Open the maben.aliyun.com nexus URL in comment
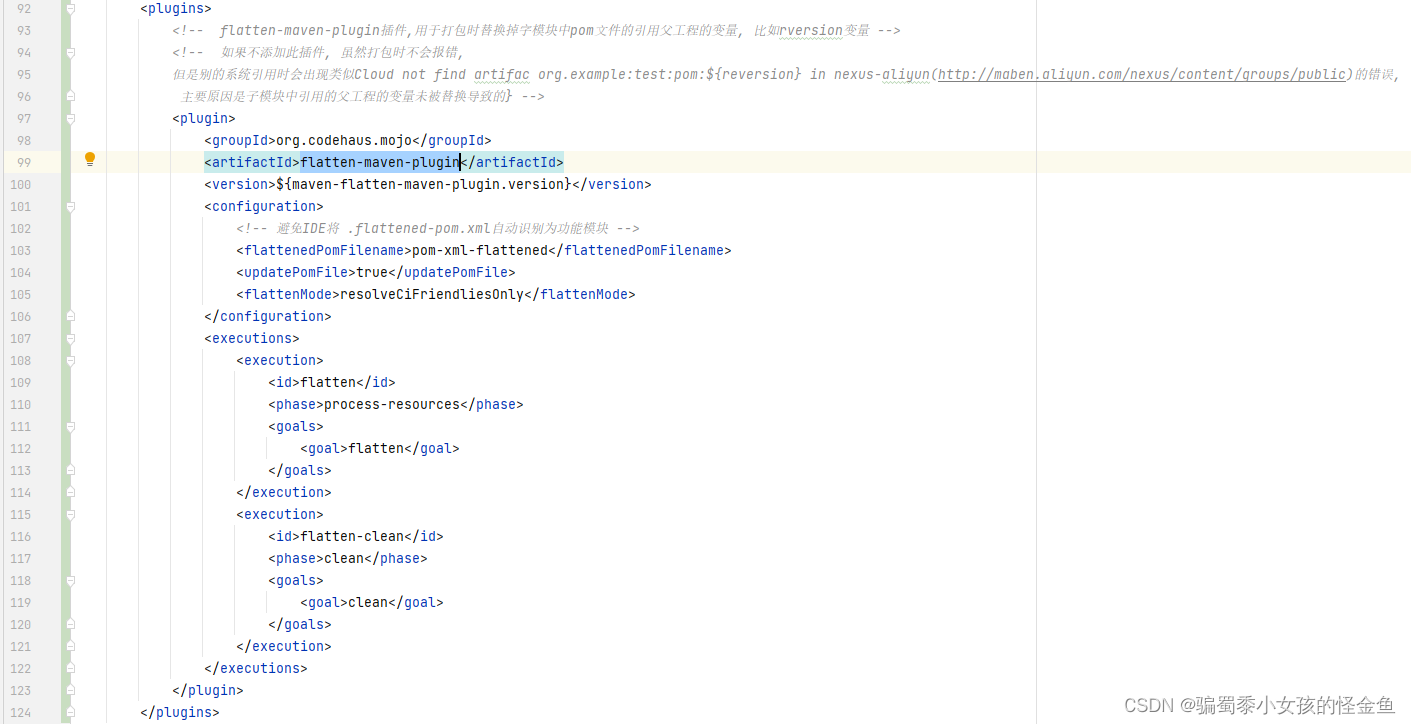This screenshot has height=724, width=1411. pos(1142,74)
